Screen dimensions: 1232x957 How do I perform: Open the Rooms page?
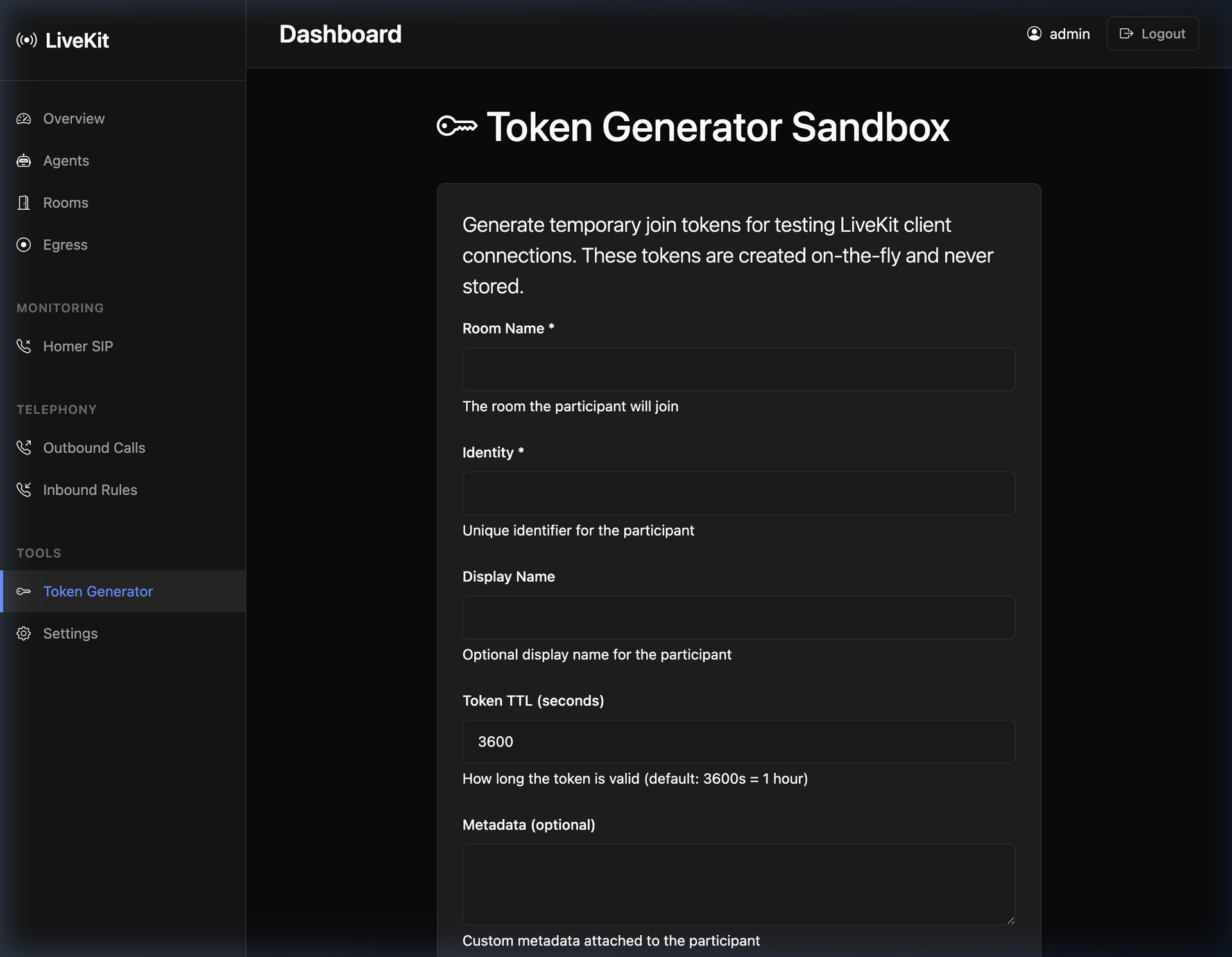coord(123,203)
